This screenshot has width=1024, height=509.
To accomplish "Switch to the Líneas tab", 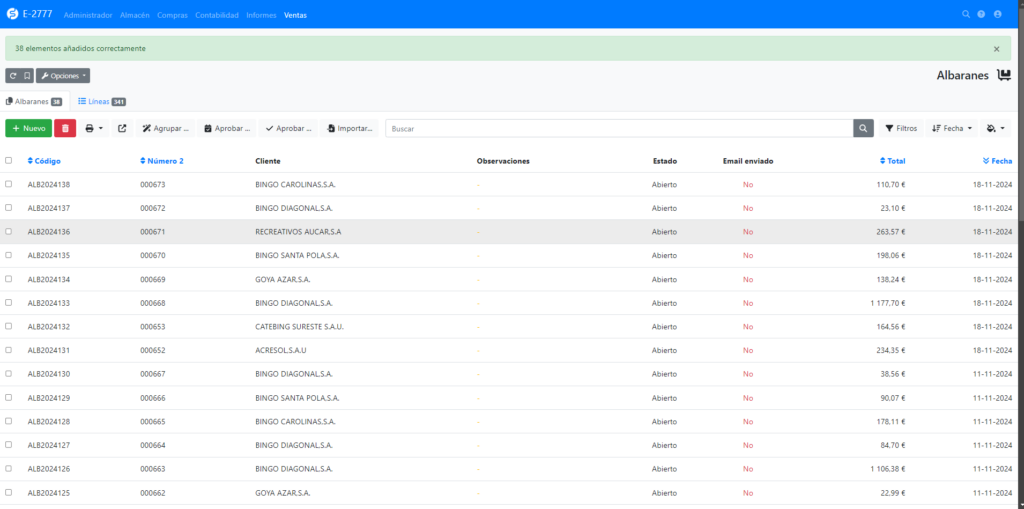I will [x=101, y=101].
